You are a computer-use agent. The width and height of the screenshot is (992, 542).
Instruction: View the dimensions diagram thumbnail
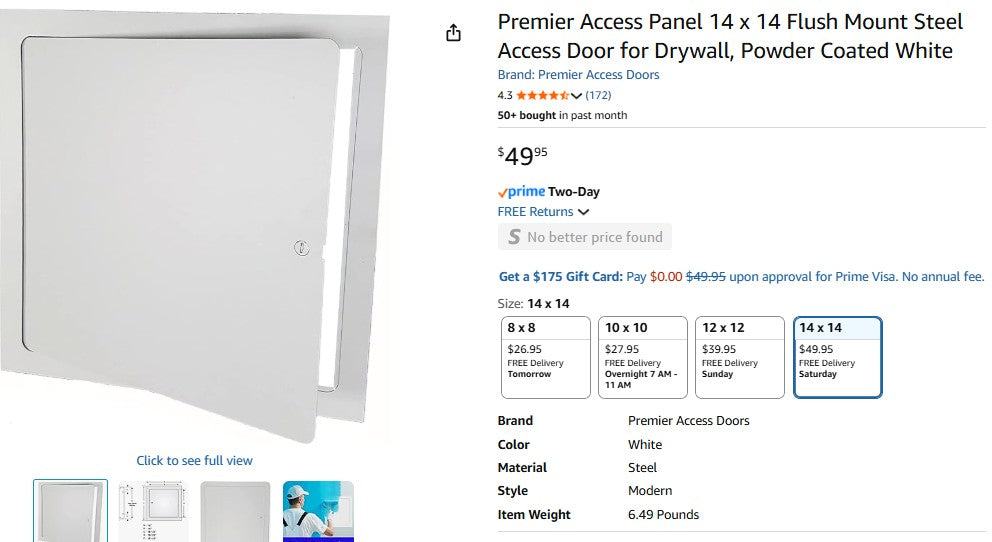click(x=153, y=511)
